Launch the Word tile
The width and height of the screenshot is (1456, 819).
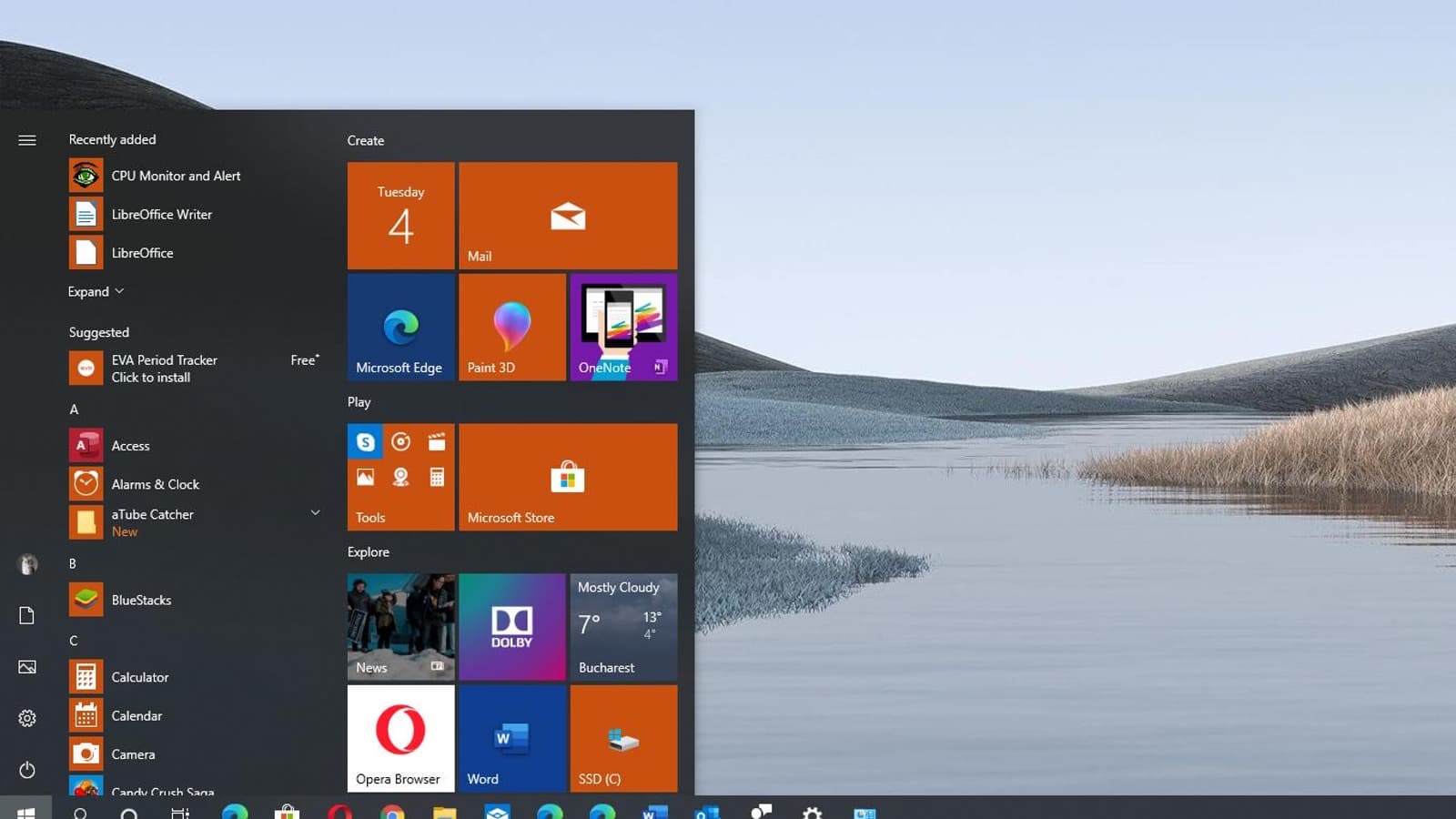click(x=512, y=738)
